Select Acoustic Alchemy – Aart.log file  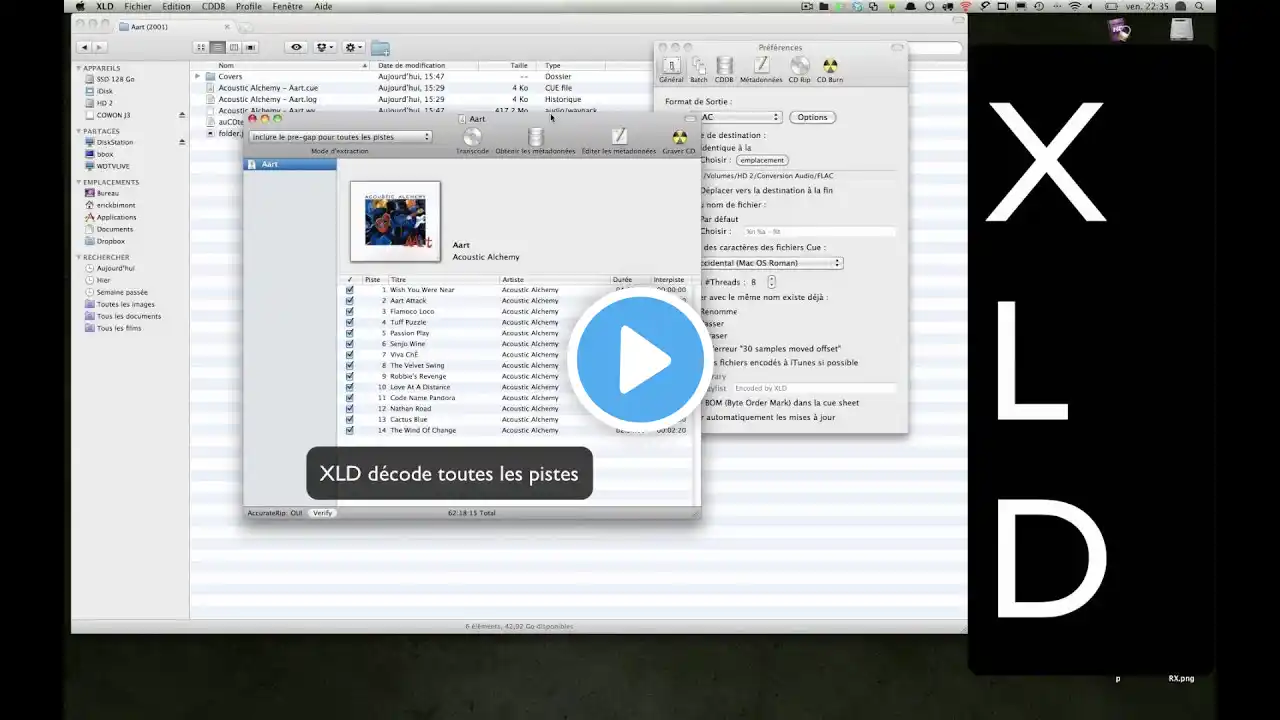[x=267, y=99]
